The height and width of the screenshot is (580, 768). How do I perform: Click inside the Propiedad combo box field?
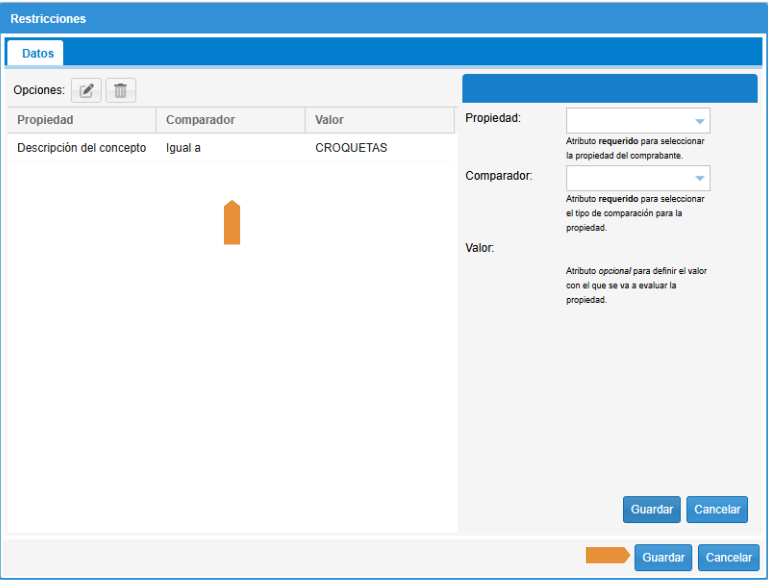click(x=628, y=122)
